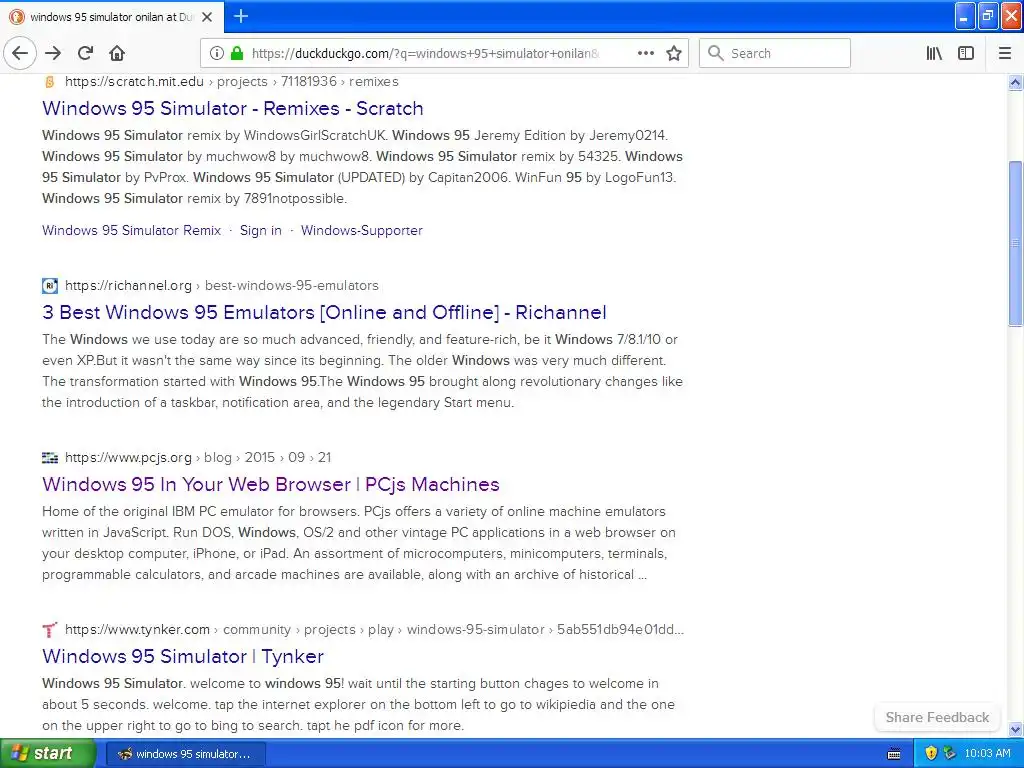Follow the Sign in sublink under Scratch
The height and width of the screenshot is (768, 1024).
(261, 231)
